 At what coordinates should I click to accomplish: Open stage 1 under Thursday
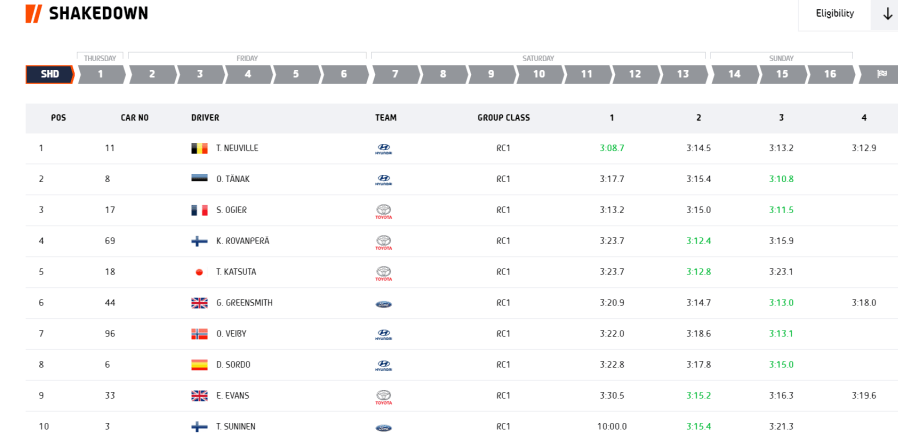tap(101, 74)
